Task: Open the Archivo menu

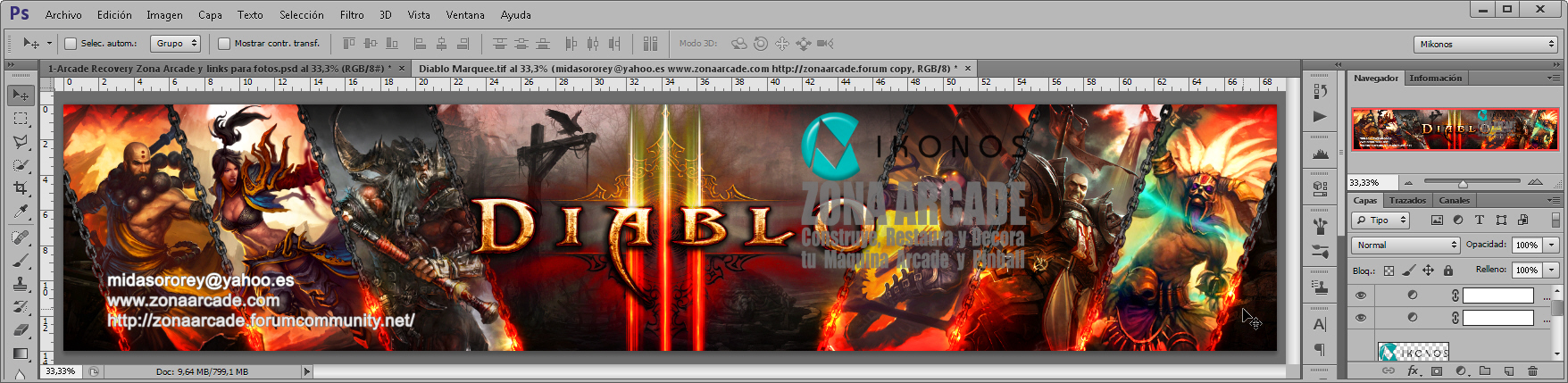Action: coord(63,15)
